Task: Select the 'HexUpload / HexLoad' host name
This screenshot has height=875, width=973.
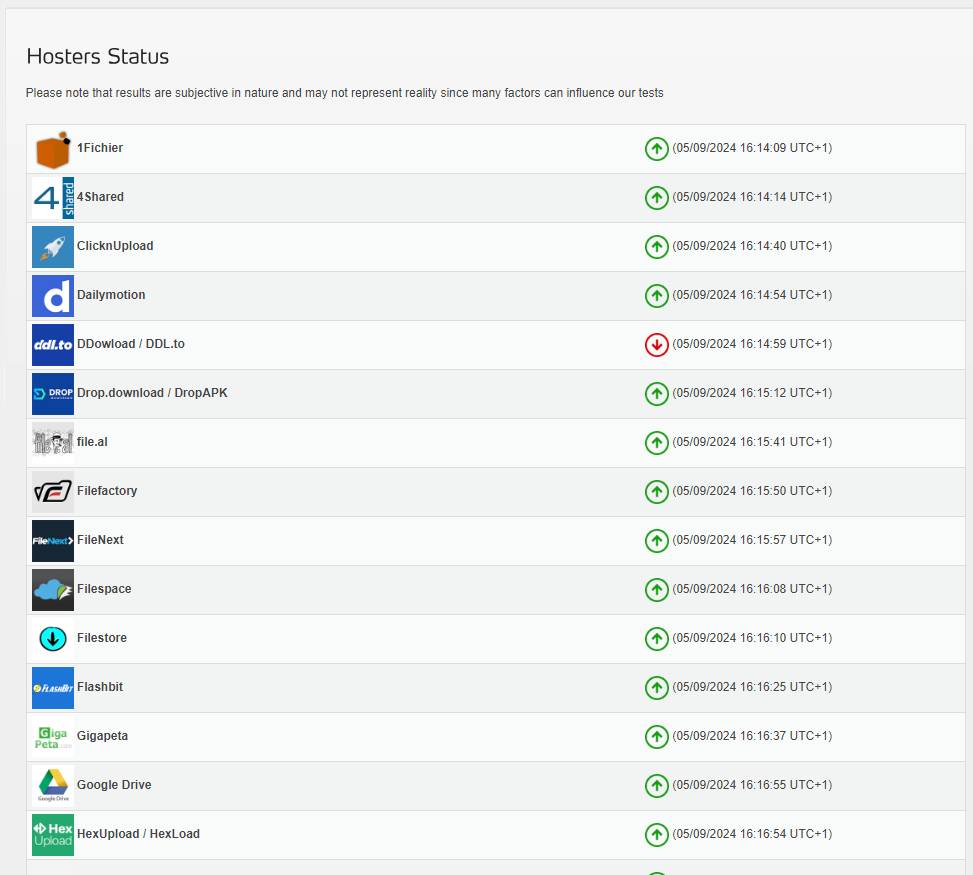Action: point(138,834)
